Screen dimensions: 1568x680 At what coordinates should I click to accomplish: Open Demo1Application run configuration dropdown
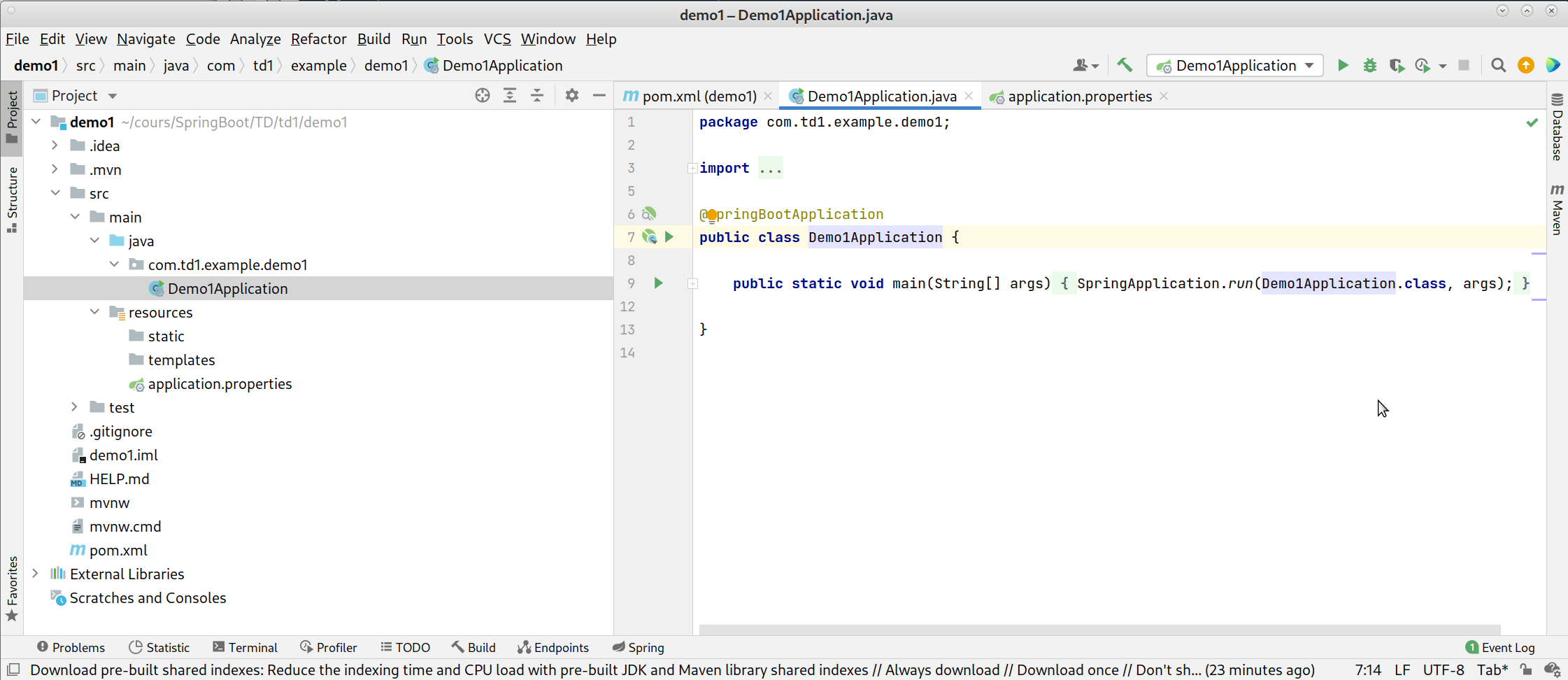(1234, 66)
